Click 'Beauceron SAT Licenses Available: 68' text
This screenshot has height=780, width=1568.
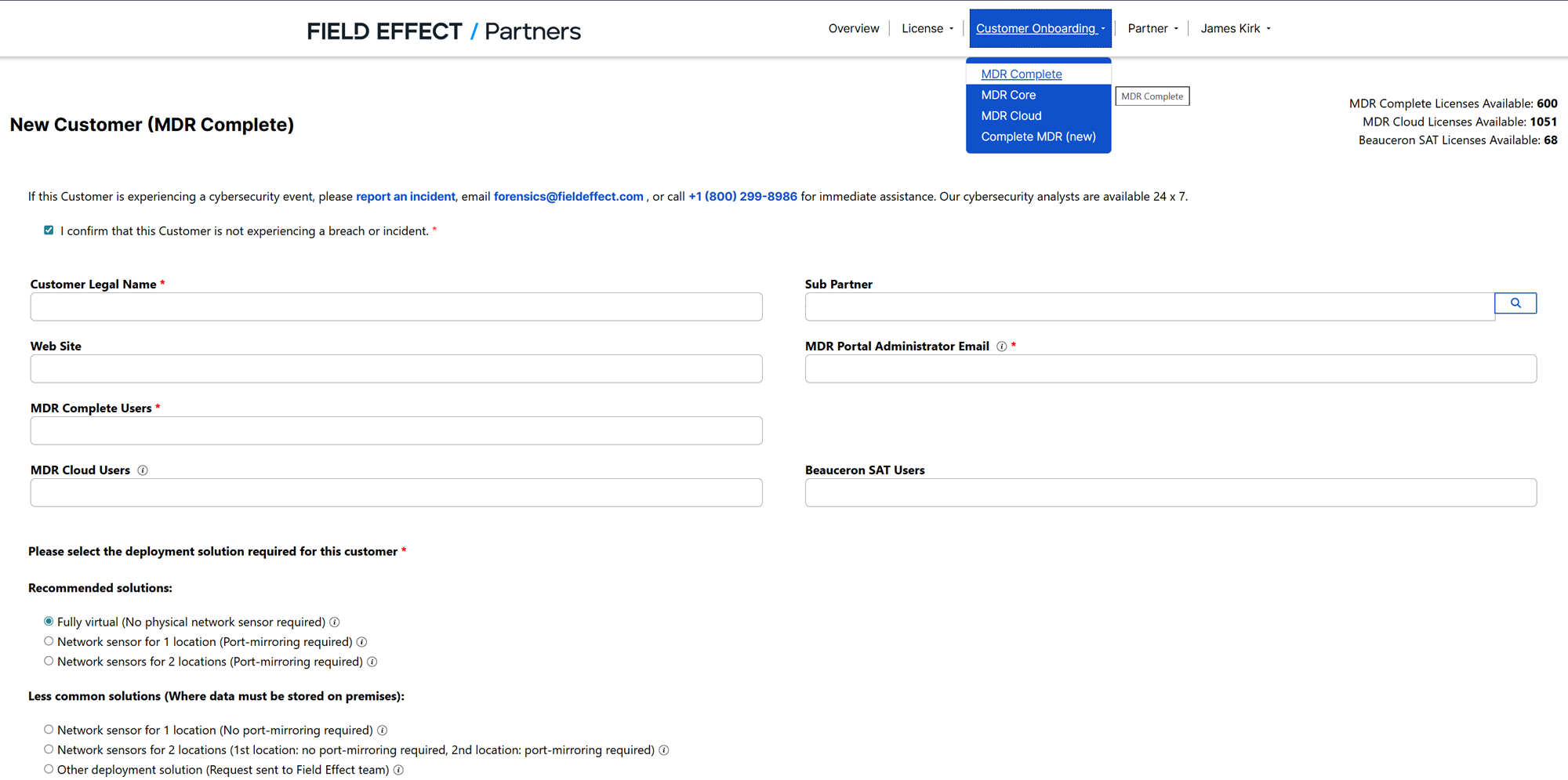click(x=1457, y=140)
